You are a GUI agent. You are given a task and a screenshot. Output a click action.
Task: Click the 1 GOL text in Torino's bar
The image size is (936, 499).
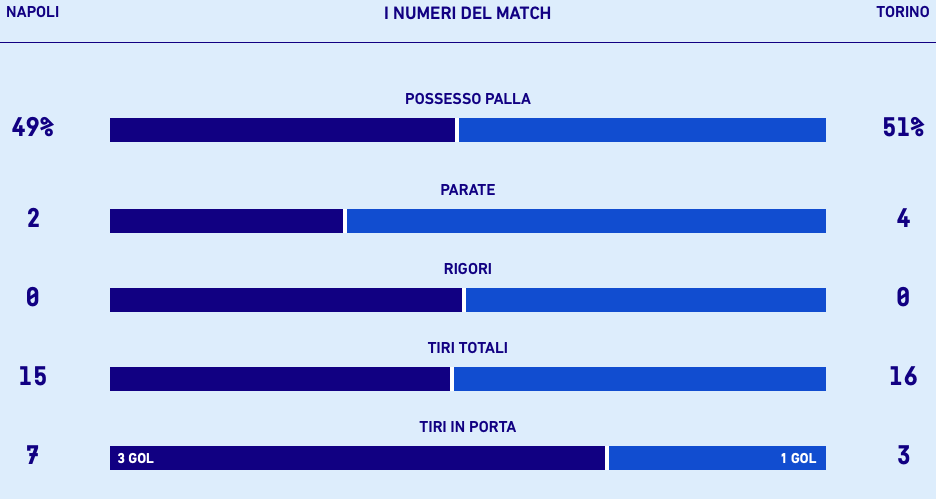pos(798,459)
